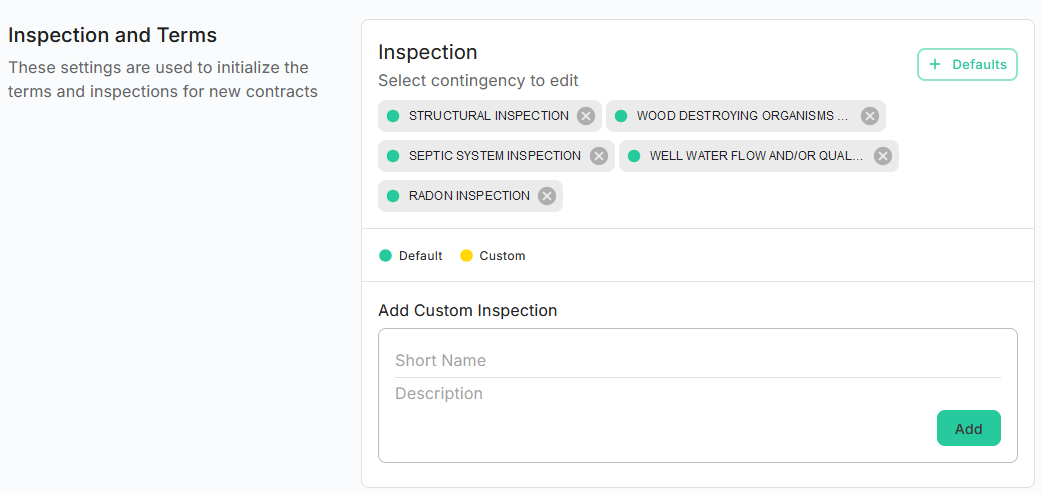This screenshot has width=1043, height=495.
Task: Click the Short Name input field
Action: pos(697,360)
